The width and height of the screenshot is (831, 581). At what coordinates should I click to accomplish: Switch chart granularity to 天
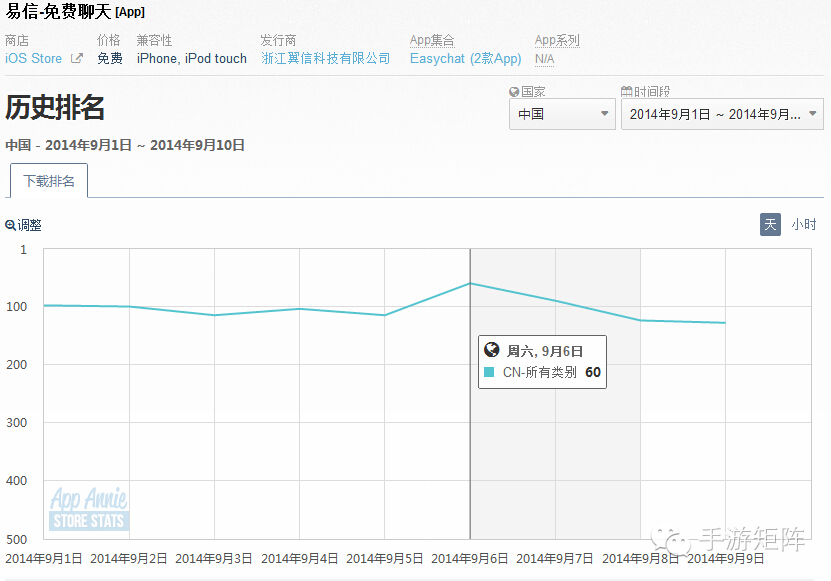(770, 224)
